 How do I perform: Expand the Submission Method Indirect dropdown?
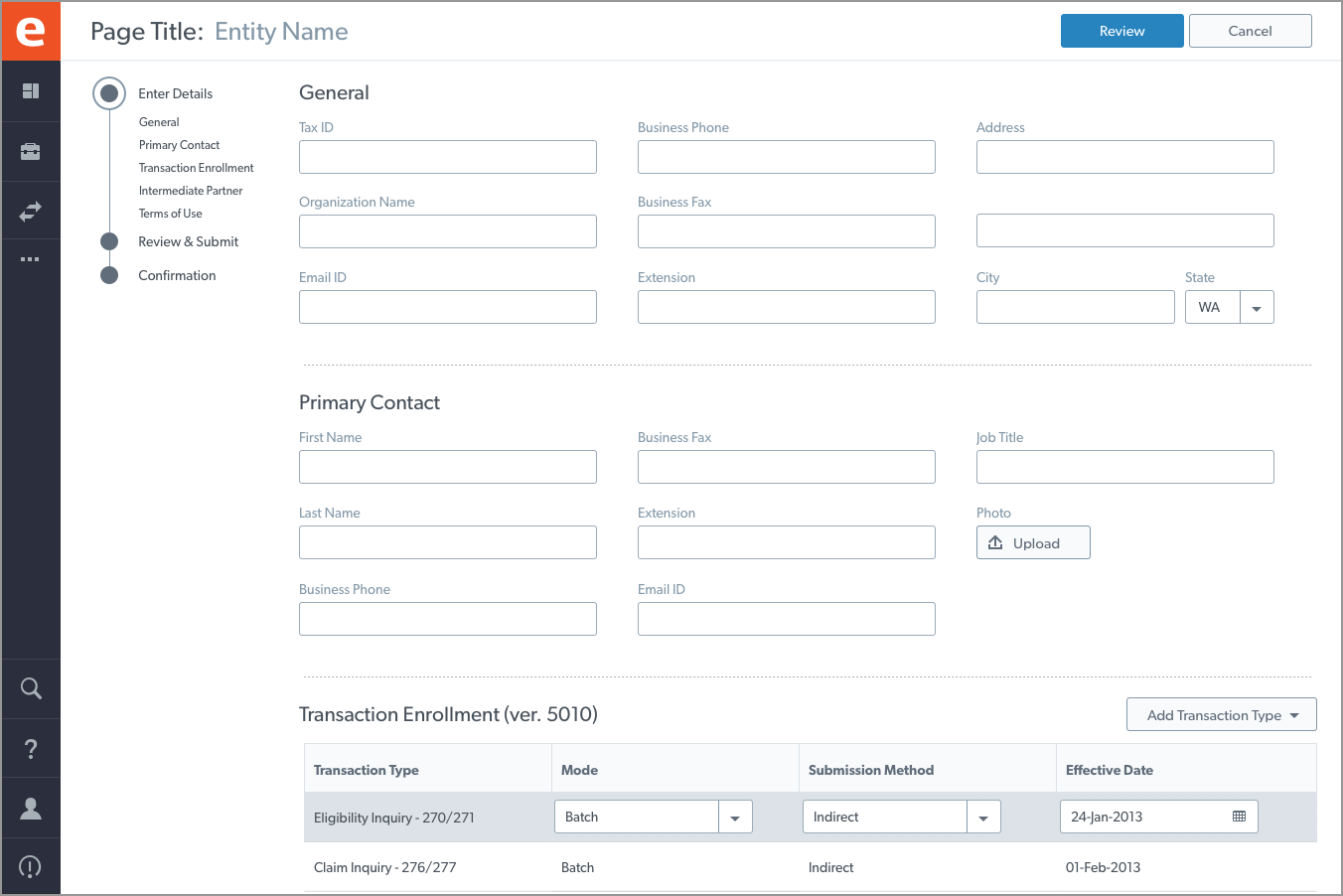(x=983, y=818)
